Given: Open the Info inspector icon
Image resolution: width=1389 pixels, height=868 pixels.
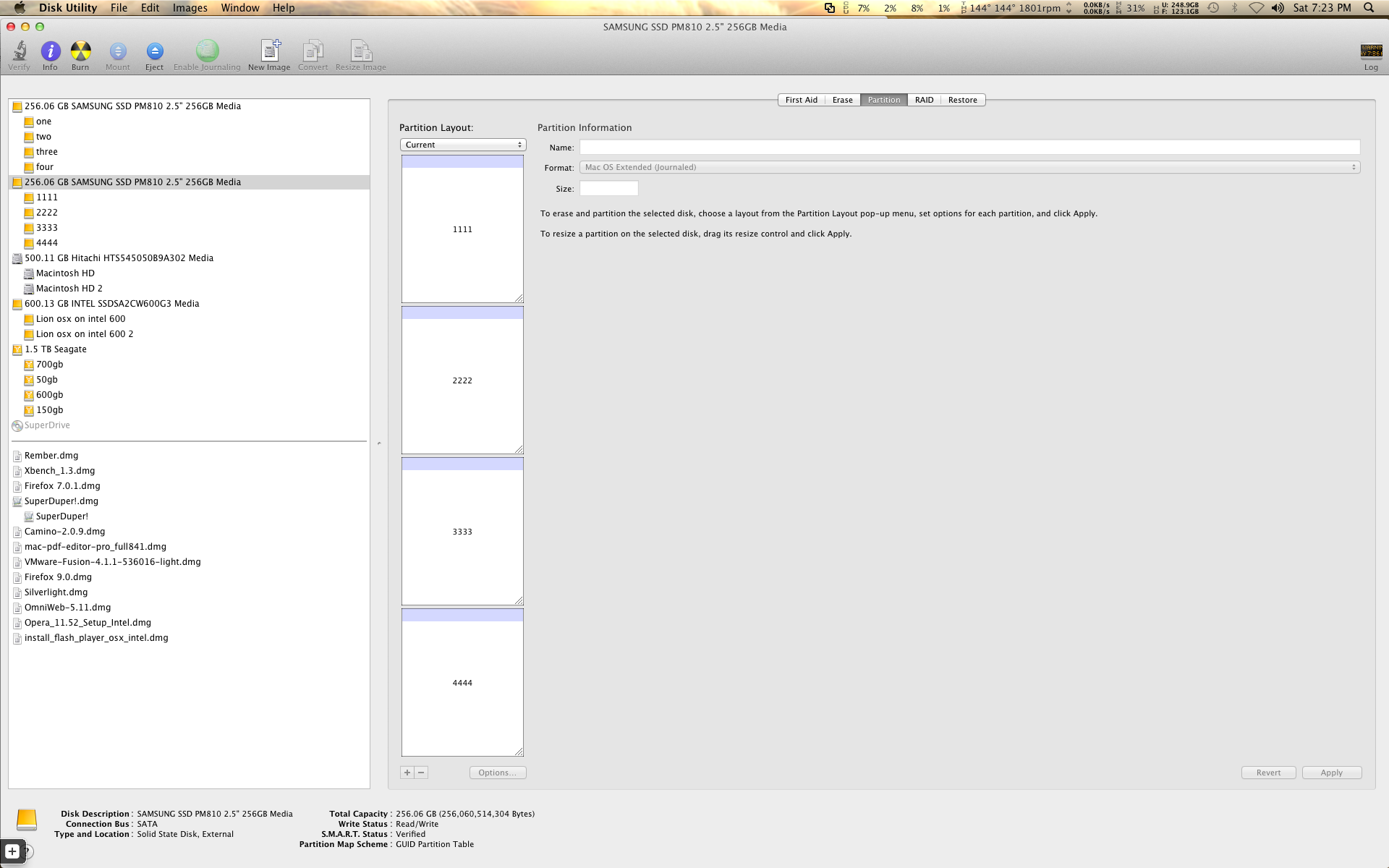Looking at the screenshot, I should [x=50, y=51].
